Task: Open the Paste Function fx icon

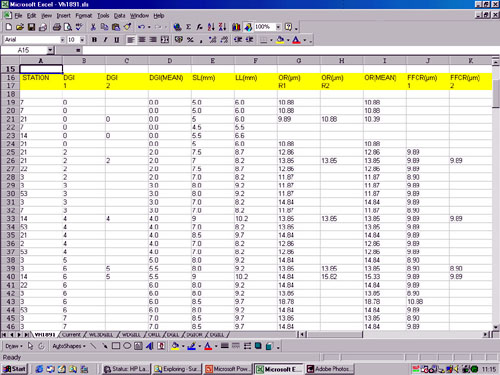Action: point(199,27)
